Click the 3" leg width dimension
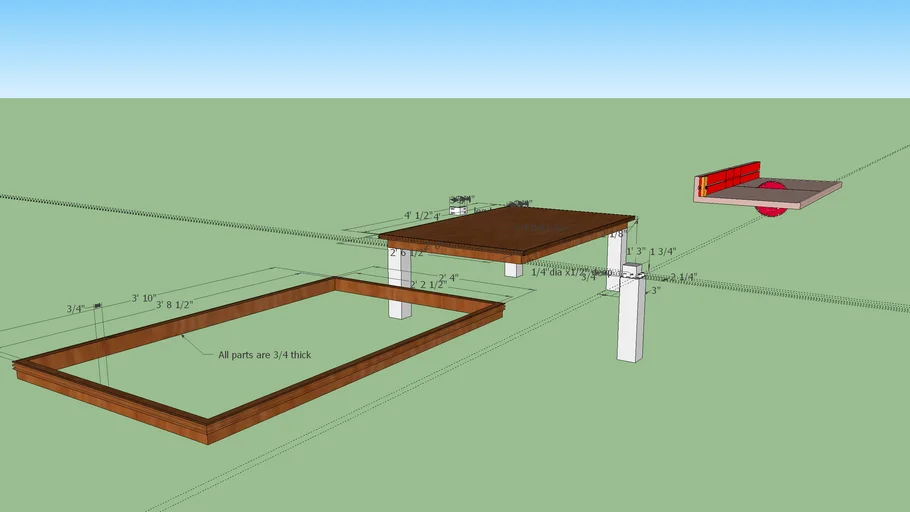 point(654,291)
